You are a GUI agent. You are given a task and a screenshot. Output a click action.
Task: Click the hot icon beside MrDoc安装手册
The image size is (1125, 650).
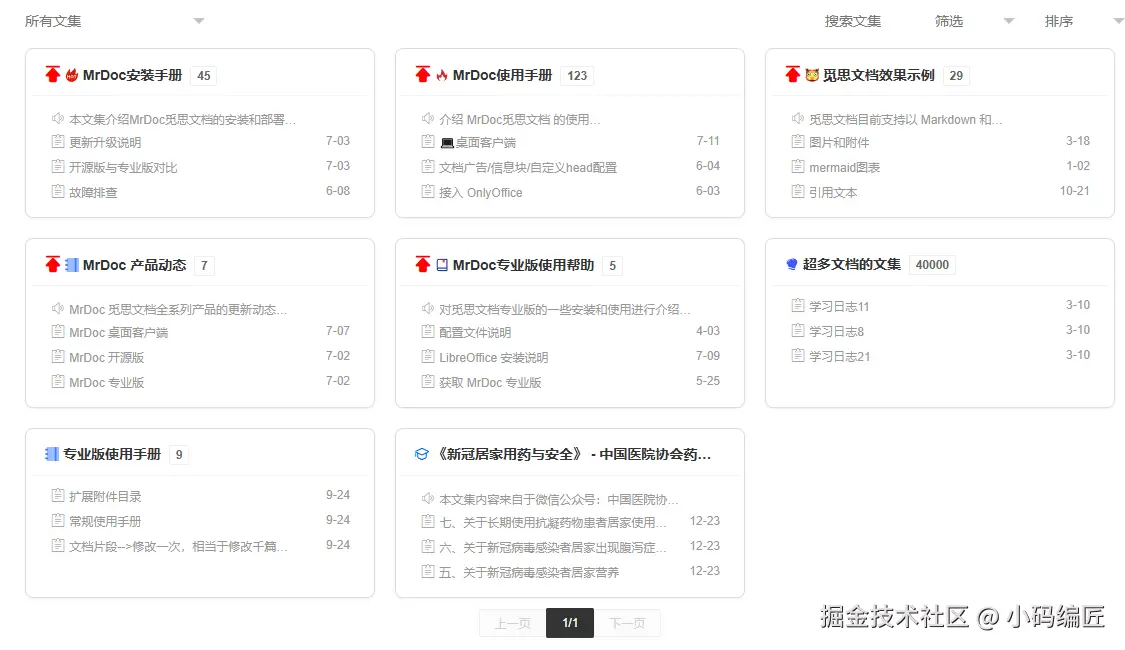72,75
